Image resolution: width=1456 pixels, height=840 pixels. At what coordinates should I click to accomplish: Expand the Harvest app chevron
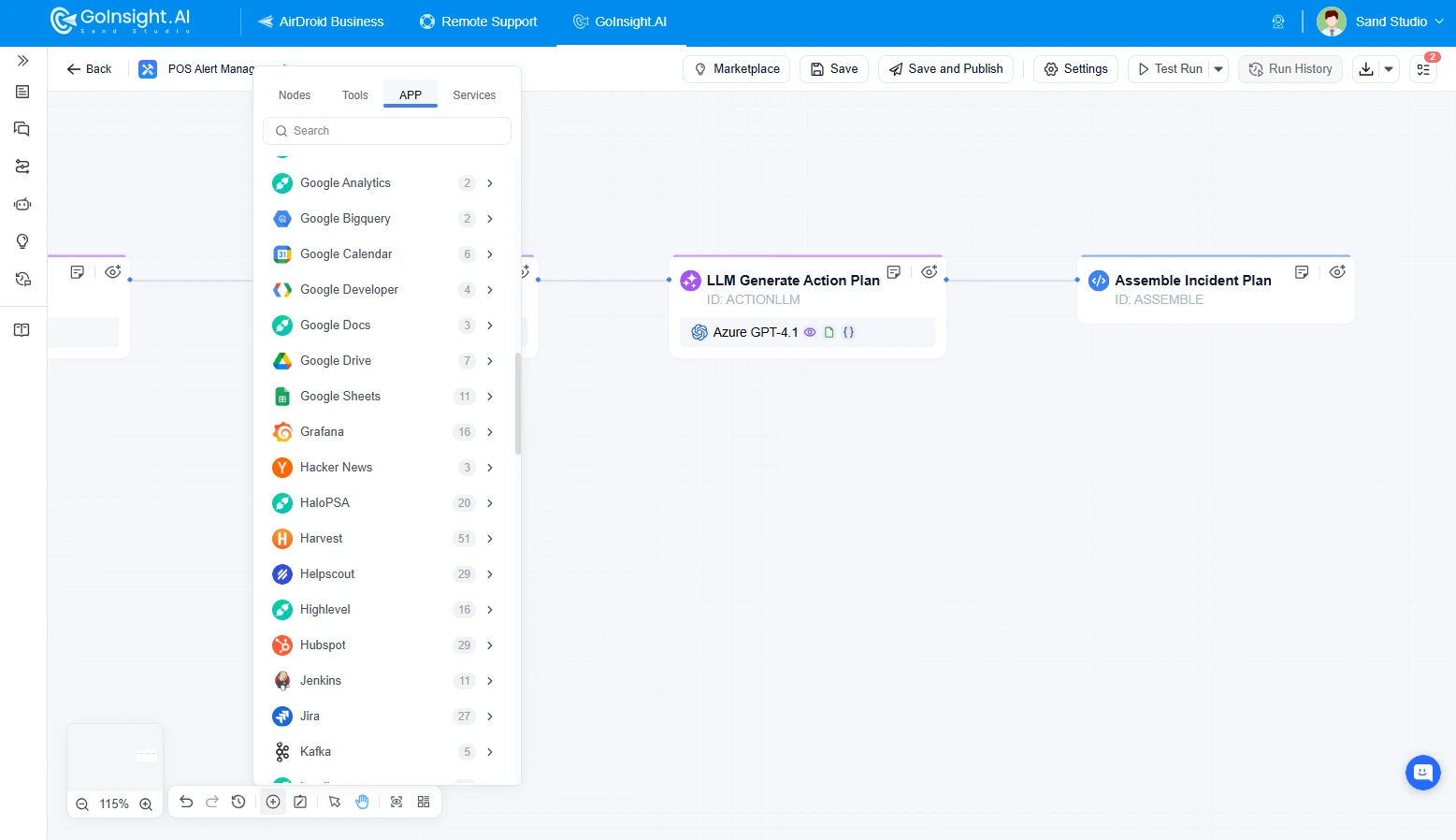[x=490, y=539]
